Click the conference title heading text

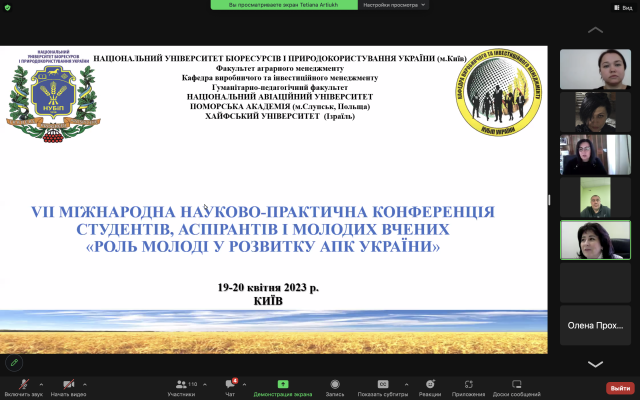(x=263, y=229)
